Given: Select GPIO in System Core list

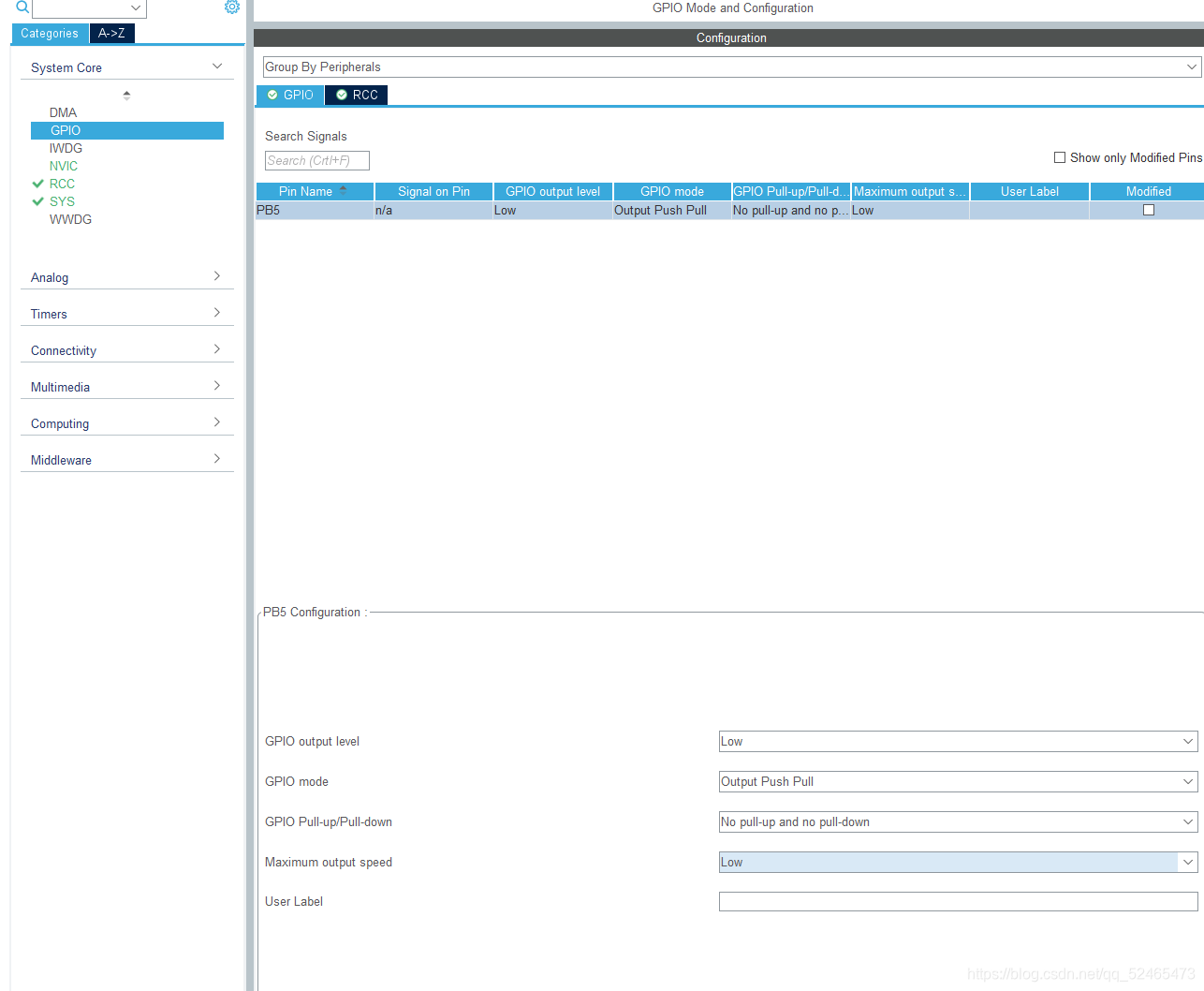Looking at the screenshot, I should [x=127, y=130].
